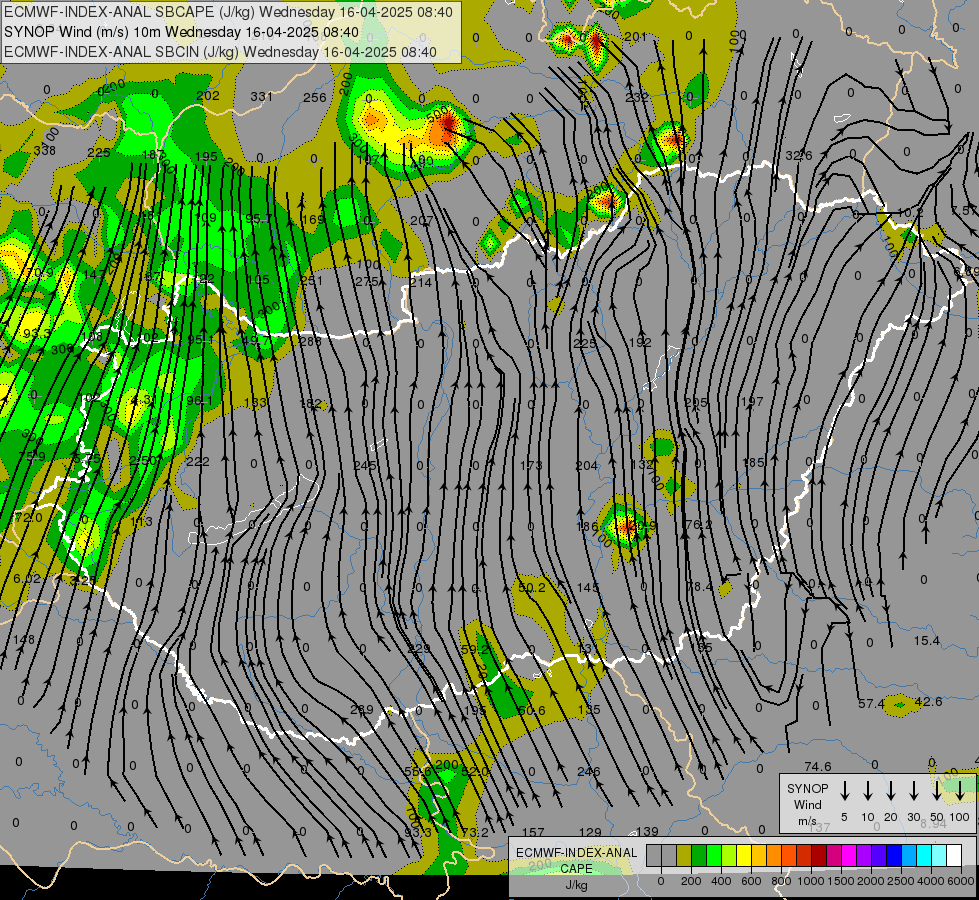Click the map value '6.02'
This screenshot has height=900, width=979.
coord(27,579)
